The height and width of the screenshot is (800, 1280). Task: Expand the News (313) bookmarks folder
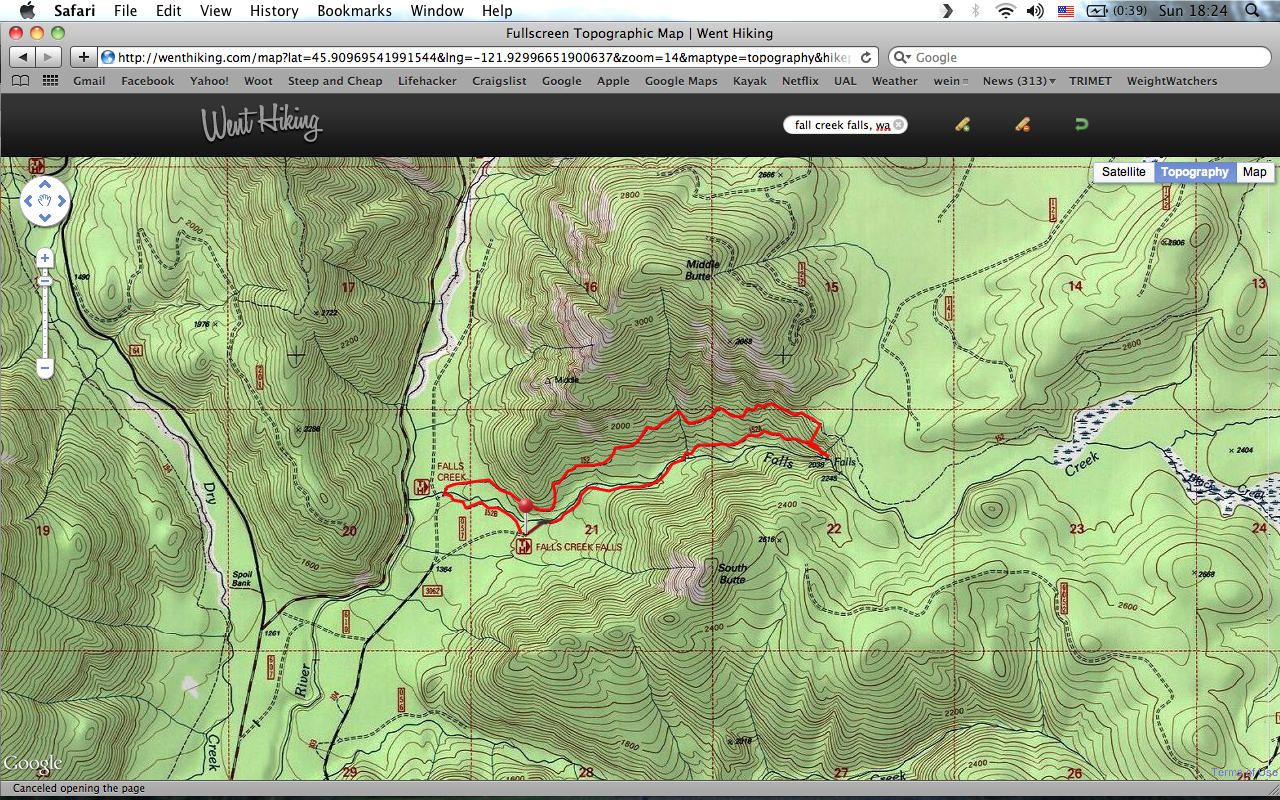pyautogui.click(x=1019, y=81)
